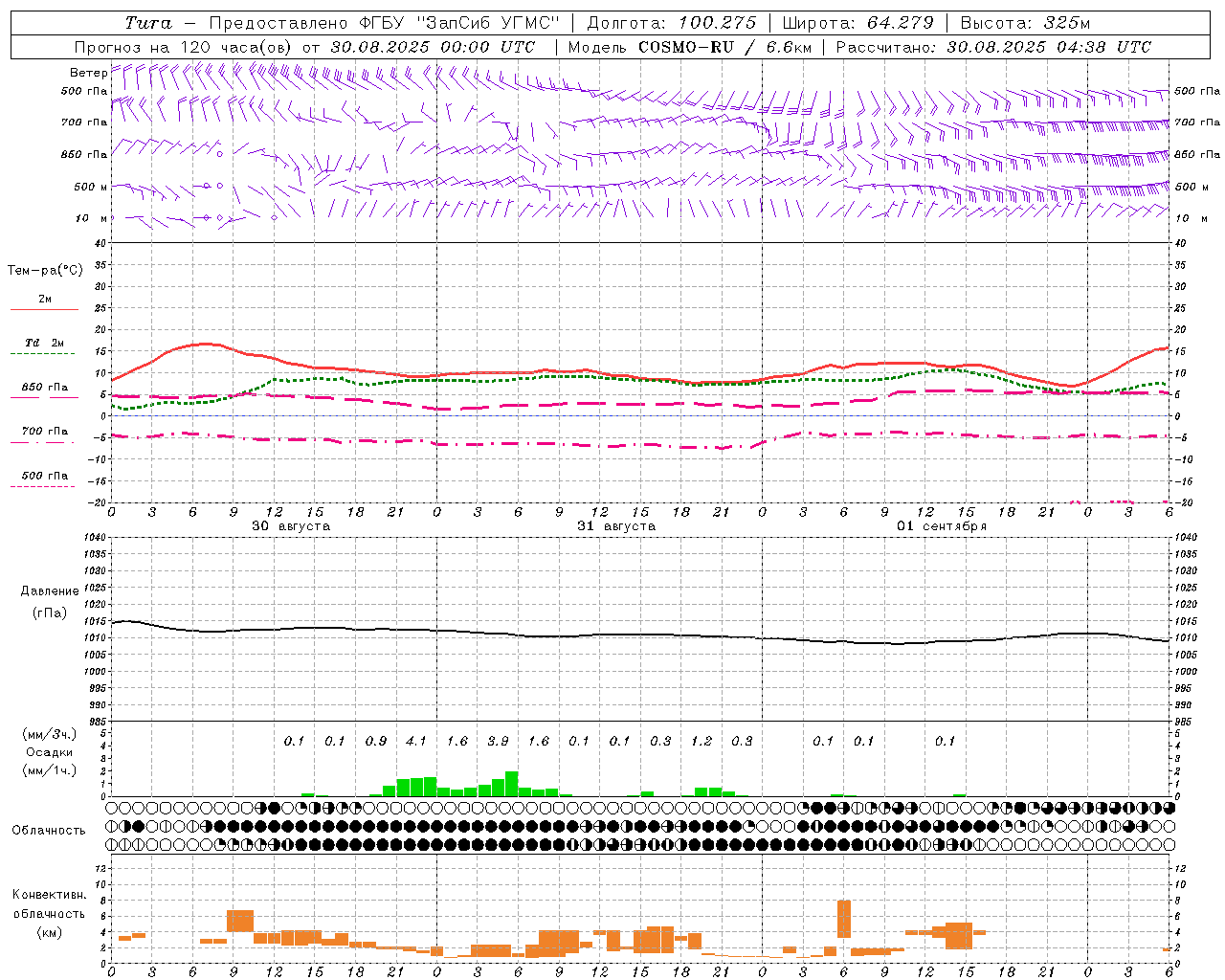Click the longitude value "Долгота: 100.275"
The height and width of the screenshot is (980, 1225).
(x=671, y=23)
